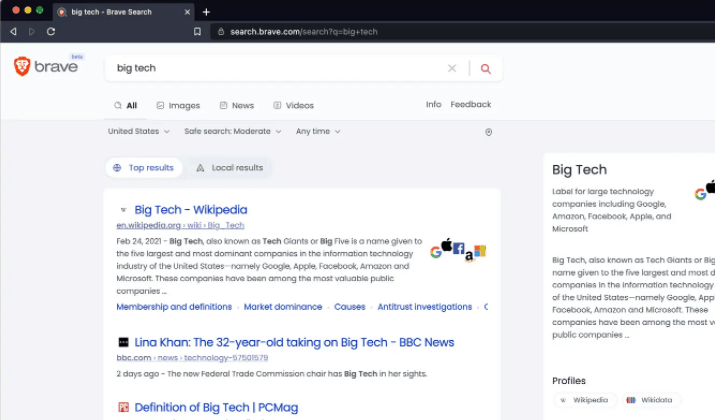Click the Google logo image in the Big Tech panel
715x420 pixels.
click(x=700, y=194)
